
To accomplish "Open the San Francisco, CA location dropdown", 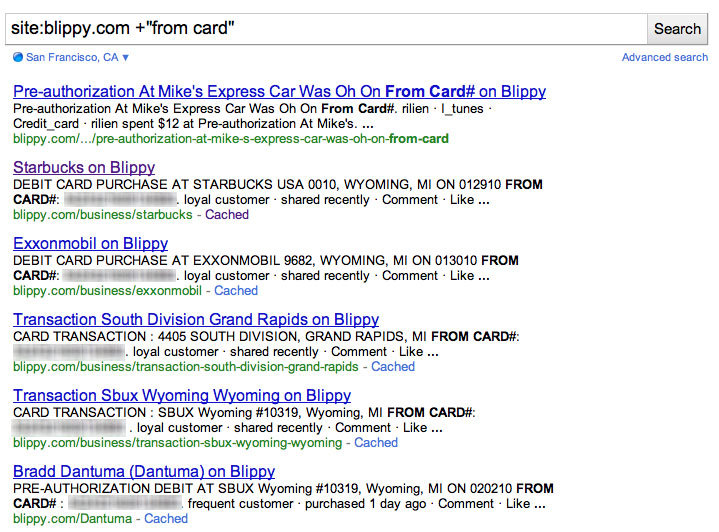I will [77, 57].
